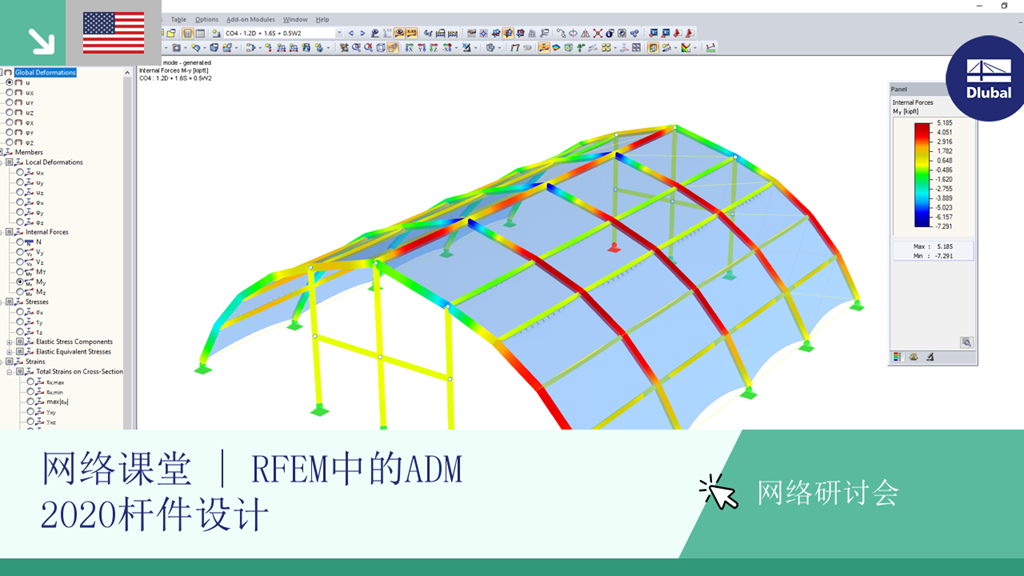Select stress σx radio button
The width and height of the screenshot is (1024, 576).
(20, 312)
